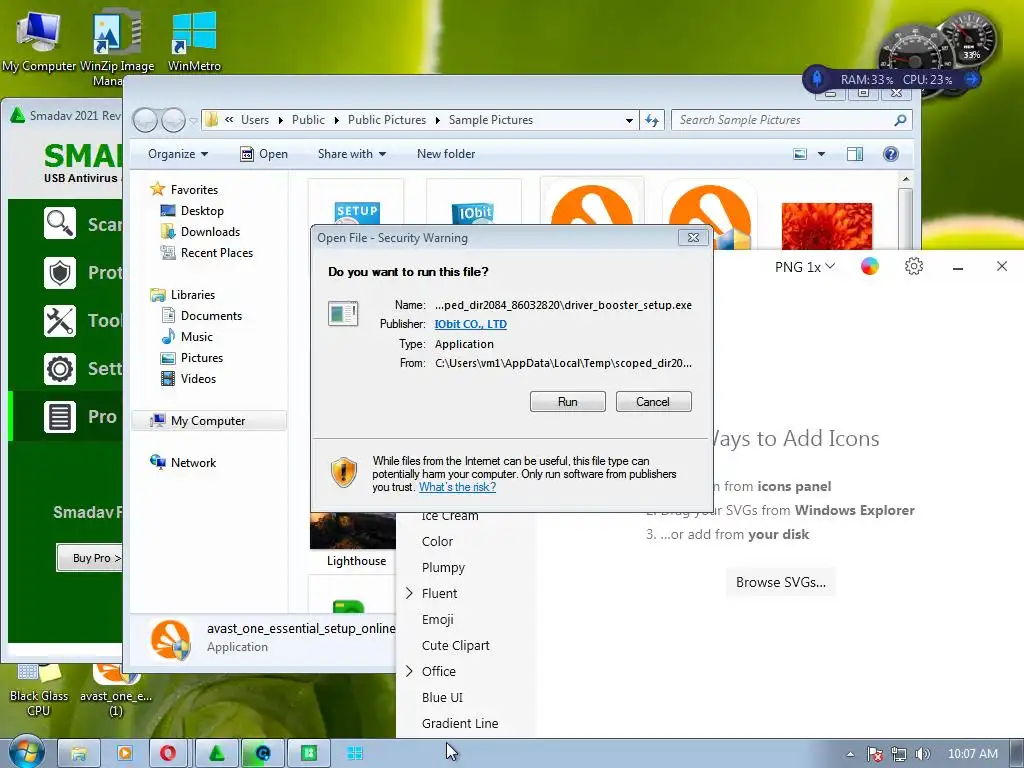Open Explorer help question mark icon
The width and height of the screenshot is (1024, 768).
click(891, 154)
